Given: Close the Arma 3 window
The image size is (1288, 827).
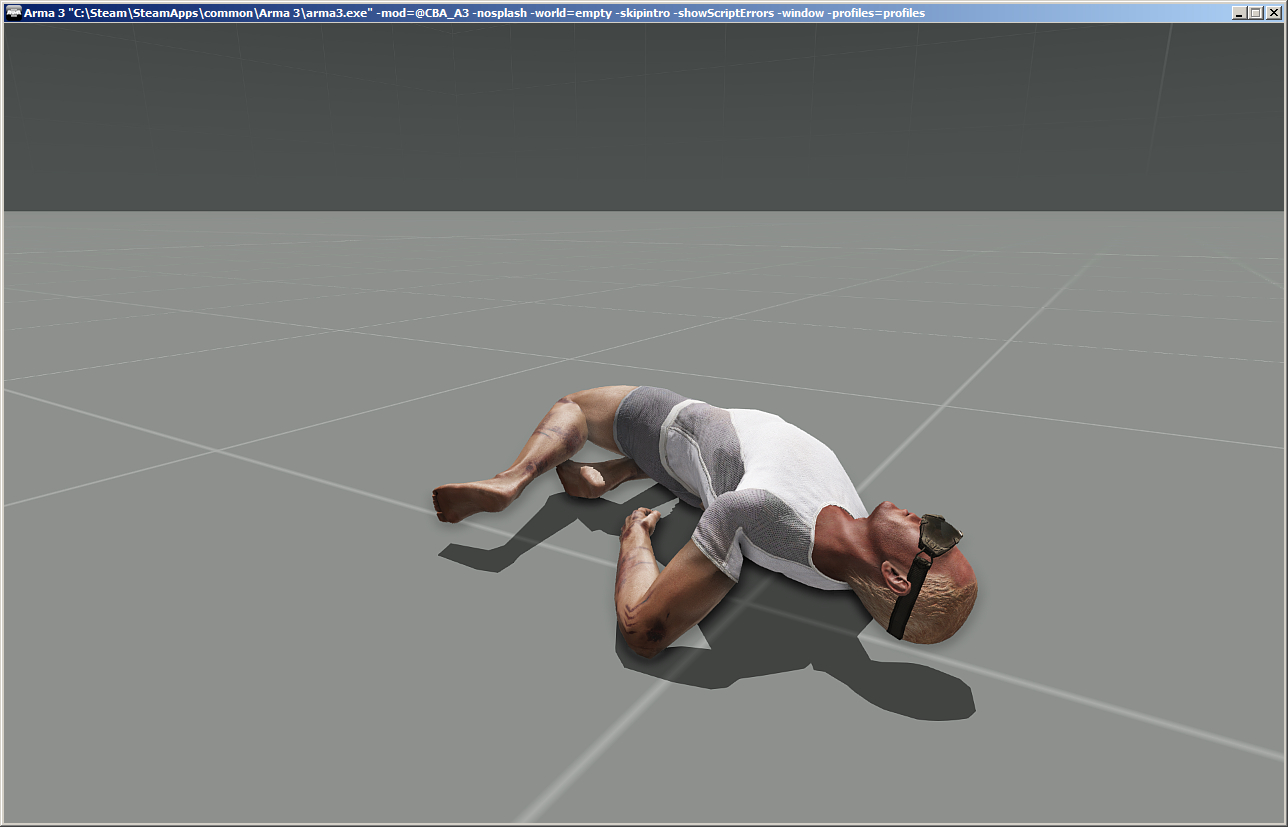Looking at the screenshot, I should (x=1273, y=13).
